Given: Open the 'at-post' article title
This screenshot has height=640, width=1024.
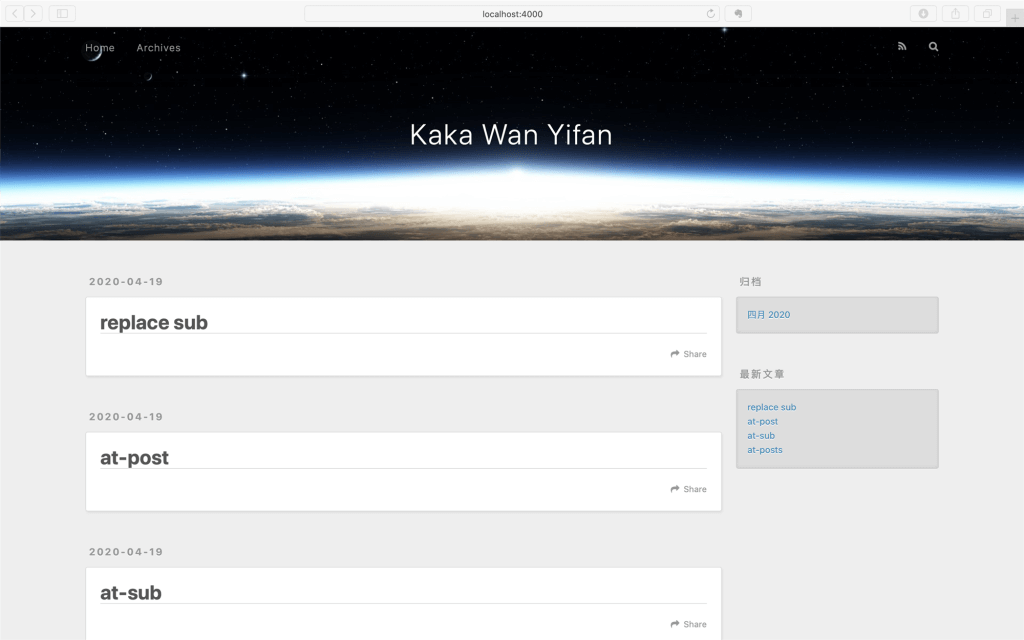Looking at the screenshot, I should point(134,458).
